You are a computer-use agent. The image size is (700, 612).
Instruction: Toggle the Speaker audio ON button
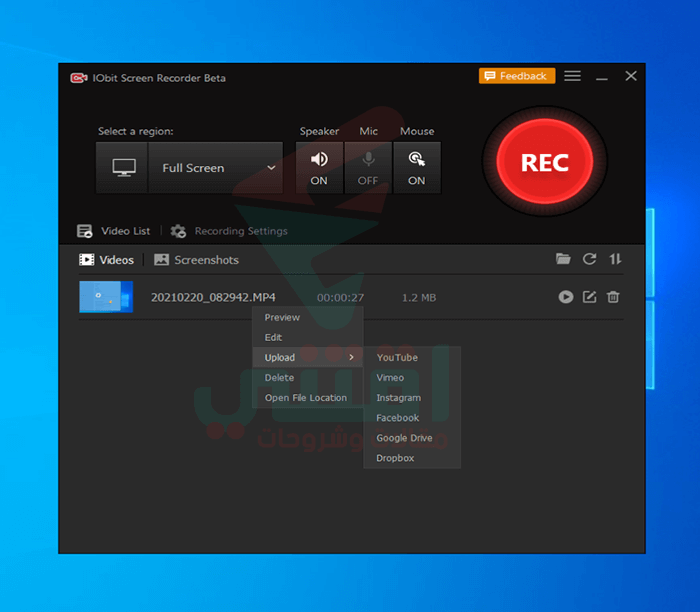click(319, 168)
